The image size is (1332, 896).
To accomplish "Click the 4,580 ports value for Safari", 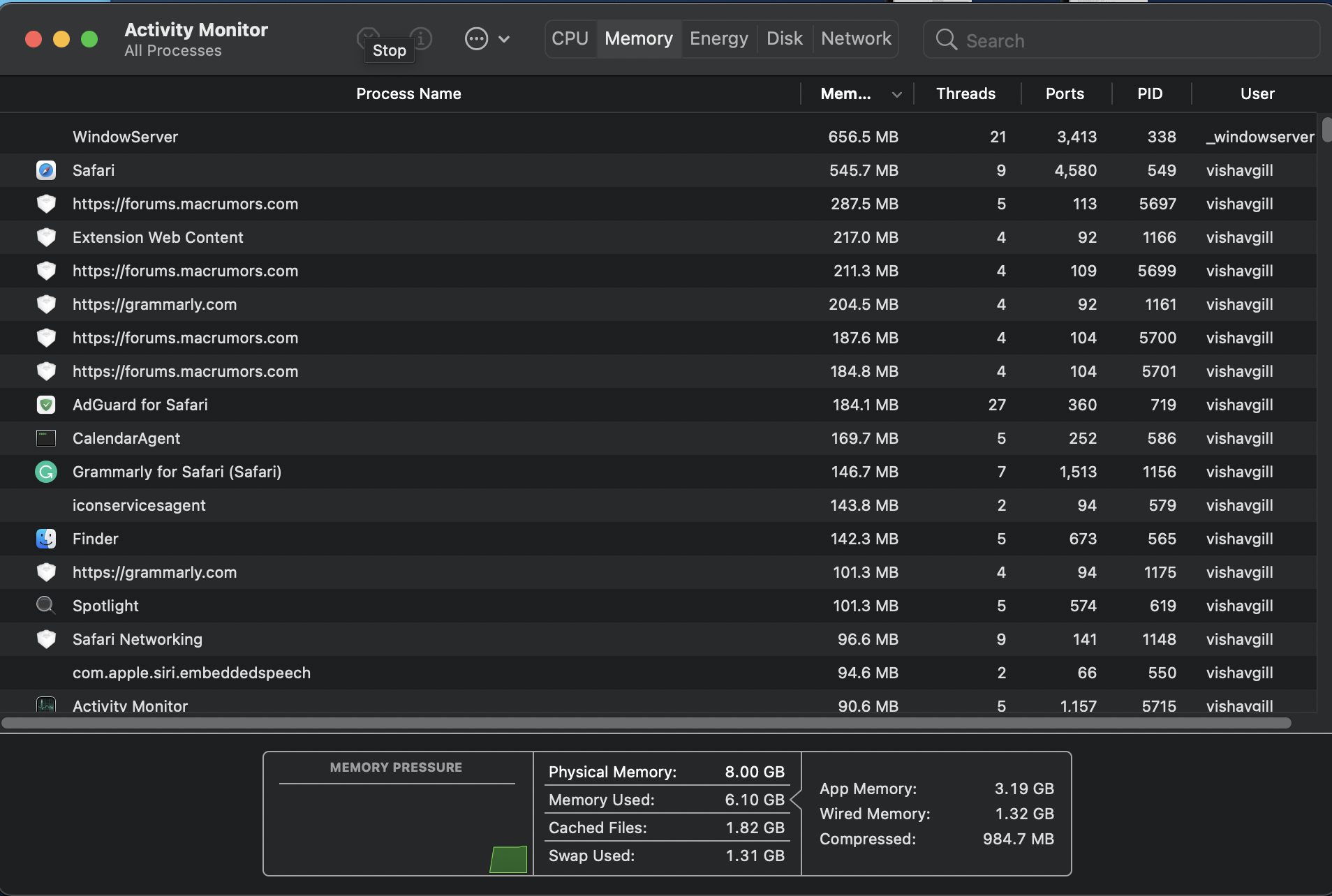I will (x=1075, y=170).
